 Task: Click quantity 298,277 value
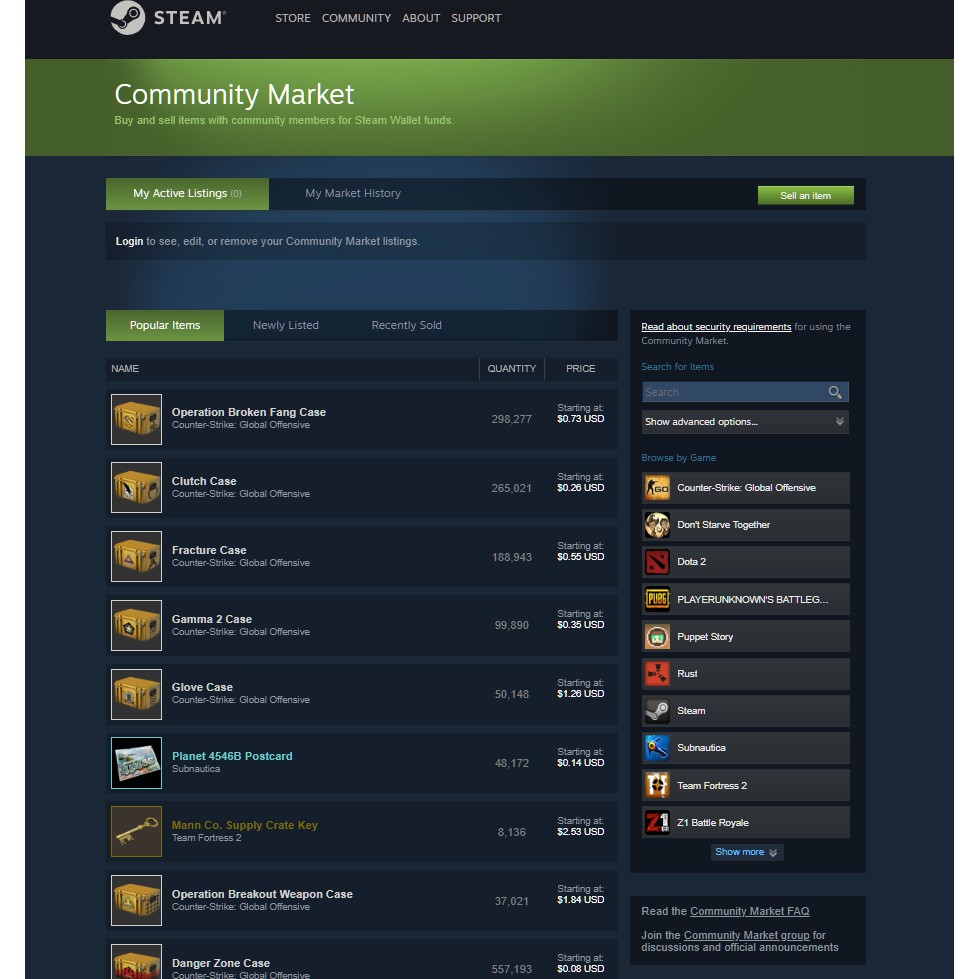(x=511, y=420)
